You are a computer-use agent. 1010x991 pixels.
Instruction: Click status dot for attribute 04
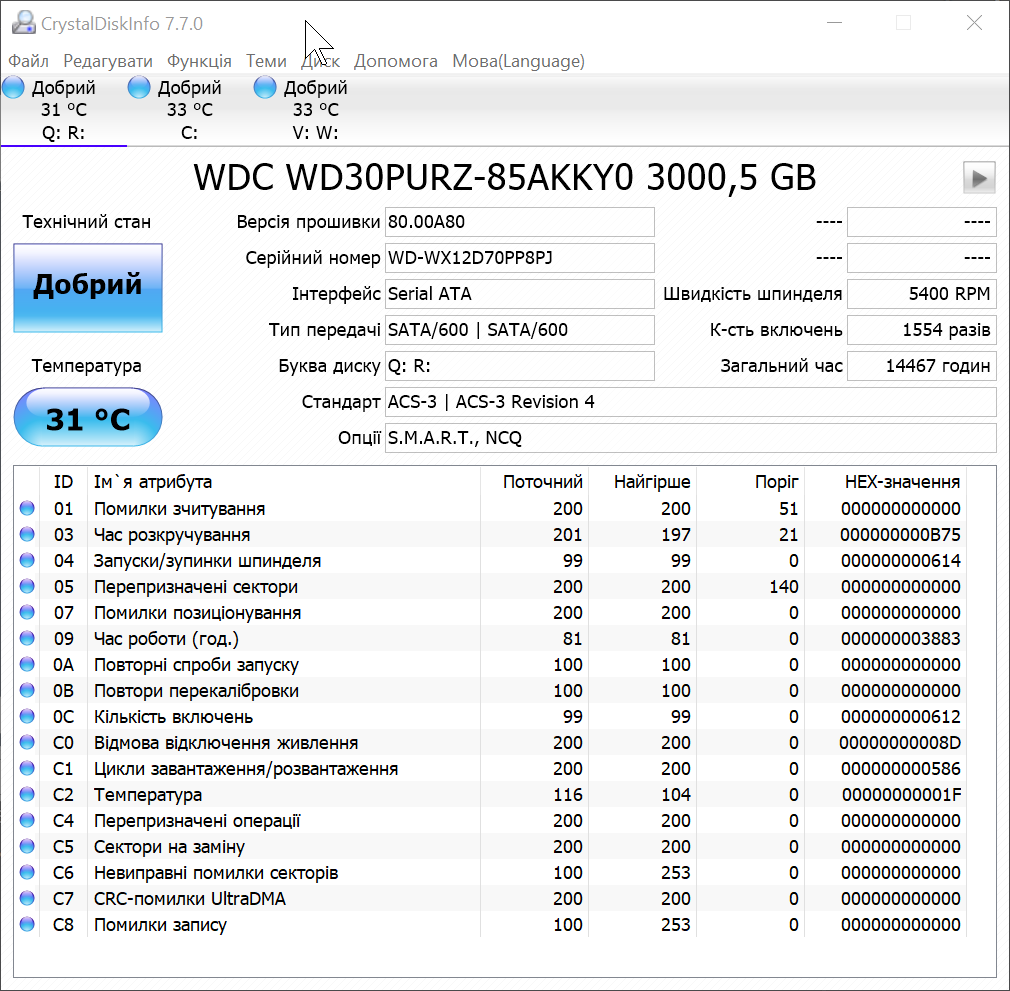point(27,561)
